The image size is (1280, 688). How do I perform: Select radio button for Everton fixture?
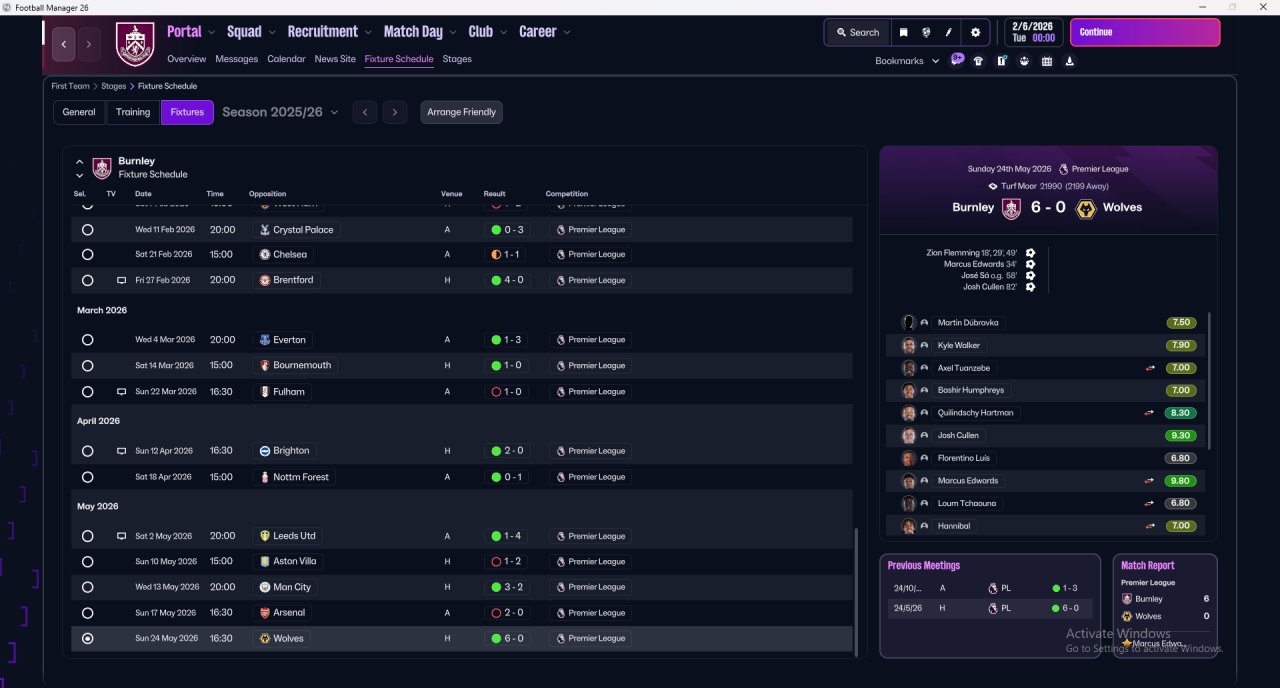tap(88, 340)
